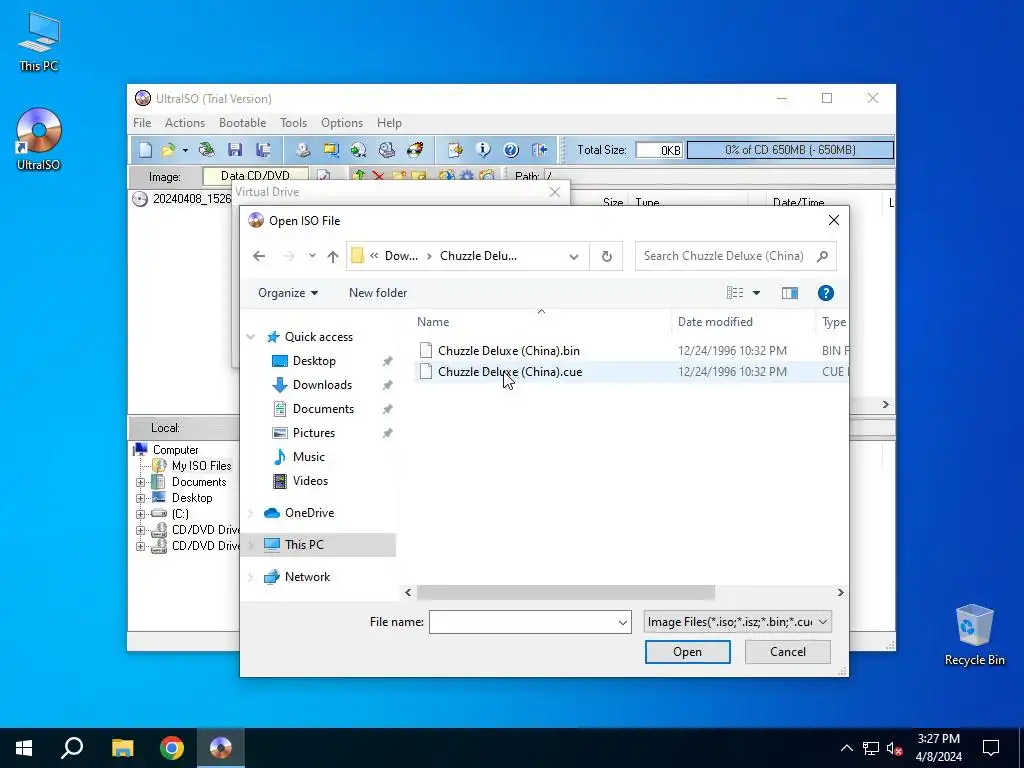
Task: Click the blue question mark Help toolbar icon
Action: click(511, 150)
